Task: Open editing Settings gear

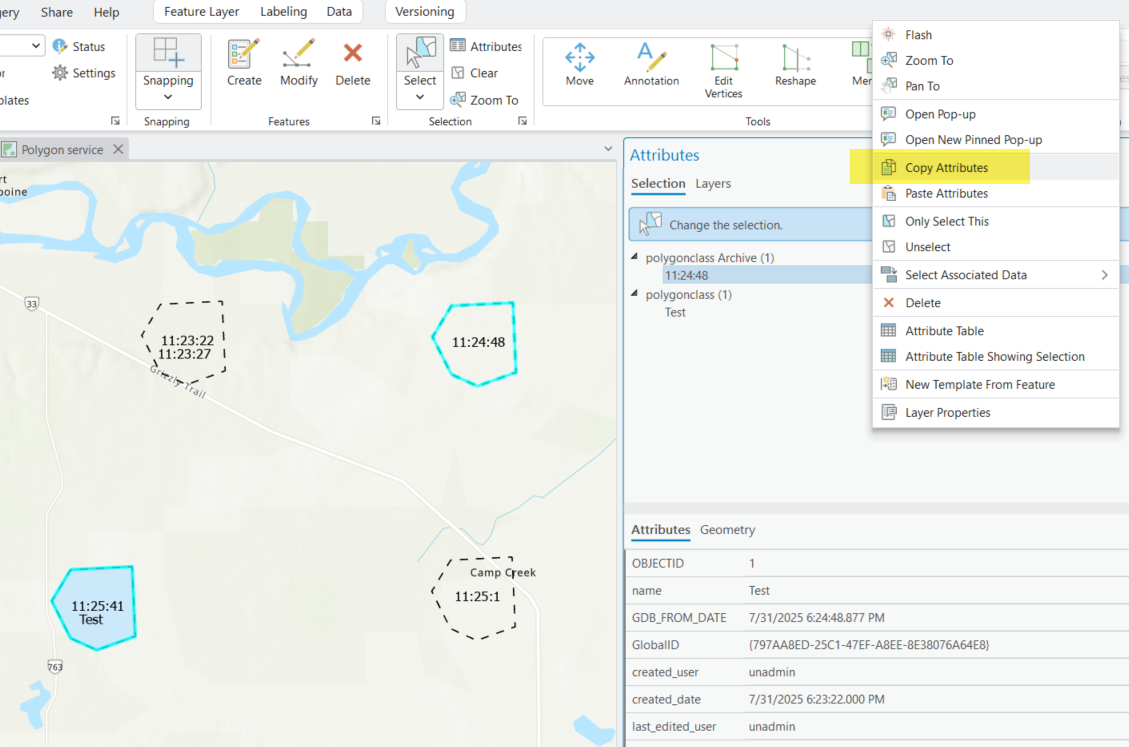Action: click(x=84, y=73)
